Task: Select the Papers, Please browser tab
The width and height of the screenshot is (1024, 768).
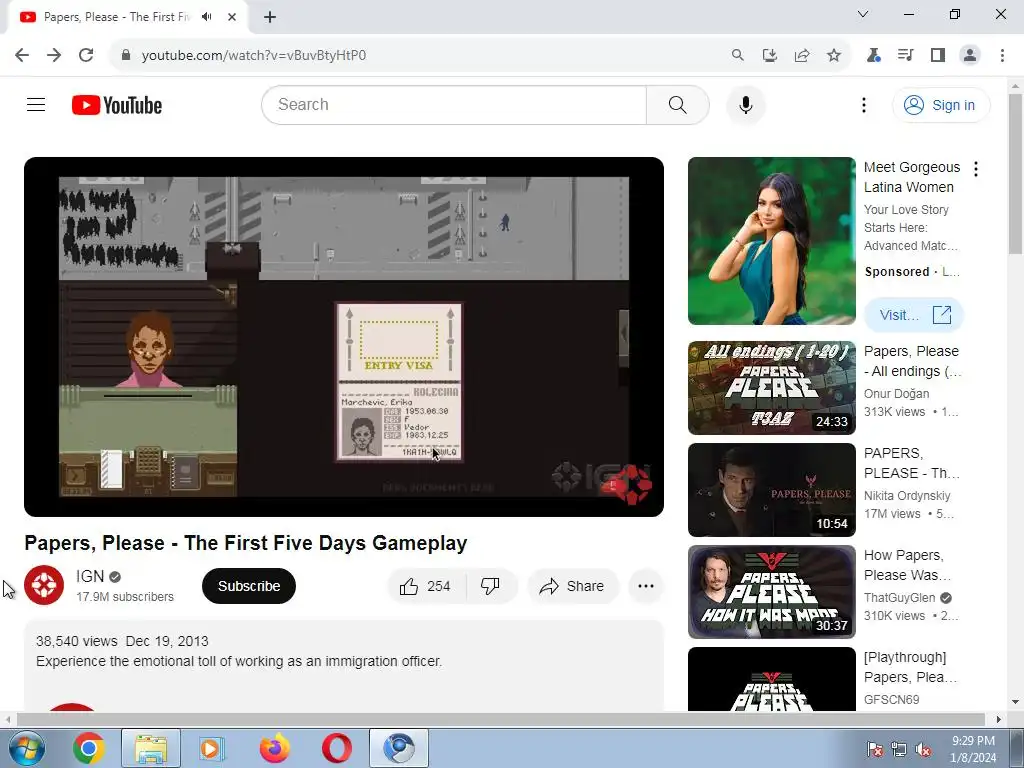Action: 128,17
